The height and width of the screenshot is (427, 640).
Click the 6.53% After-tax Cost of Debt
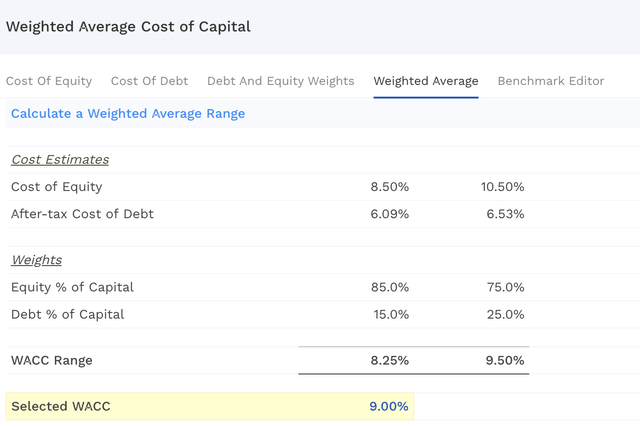[x=503, y=214]
